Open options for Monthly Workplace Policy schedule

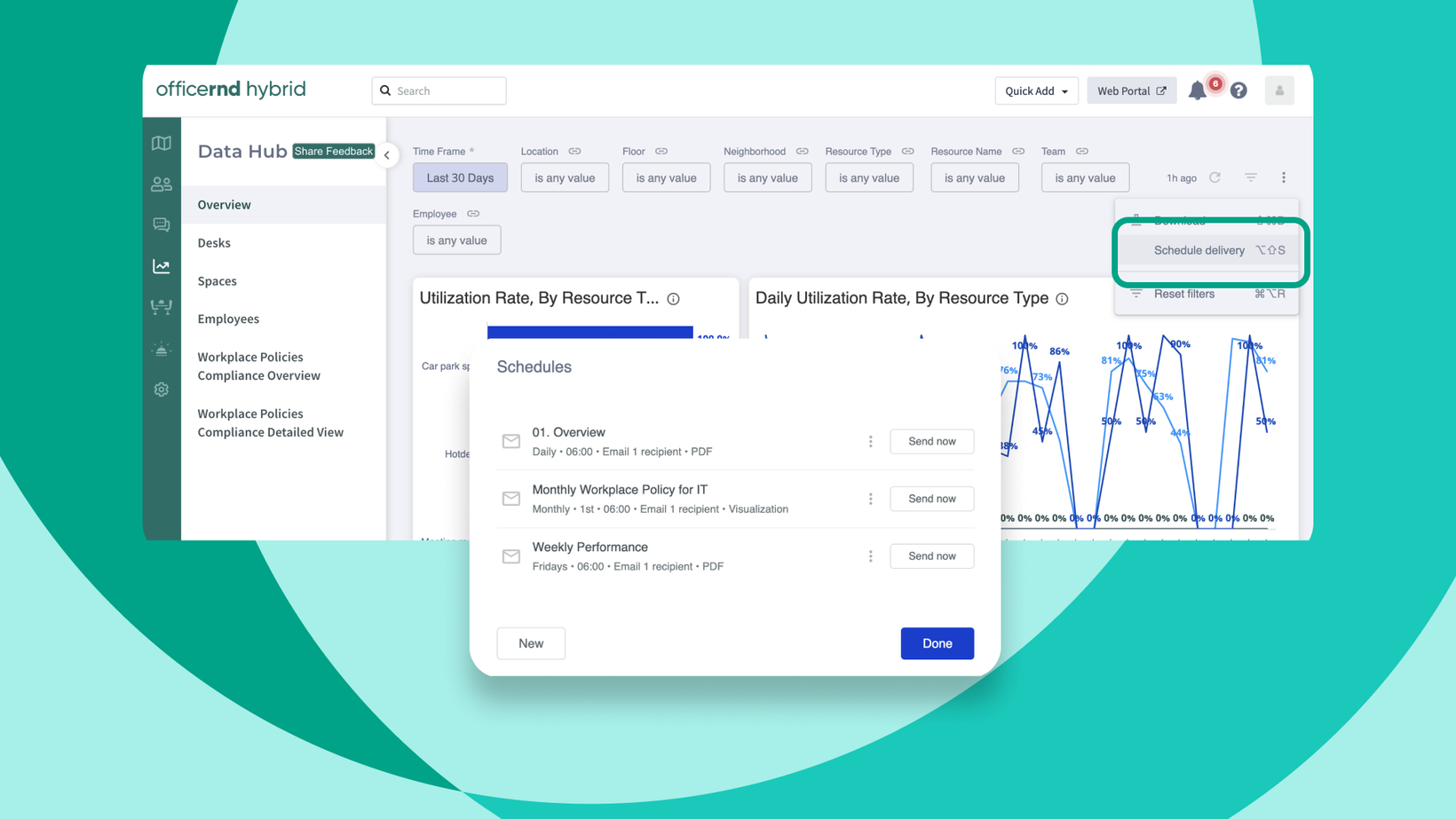[871, 499]
